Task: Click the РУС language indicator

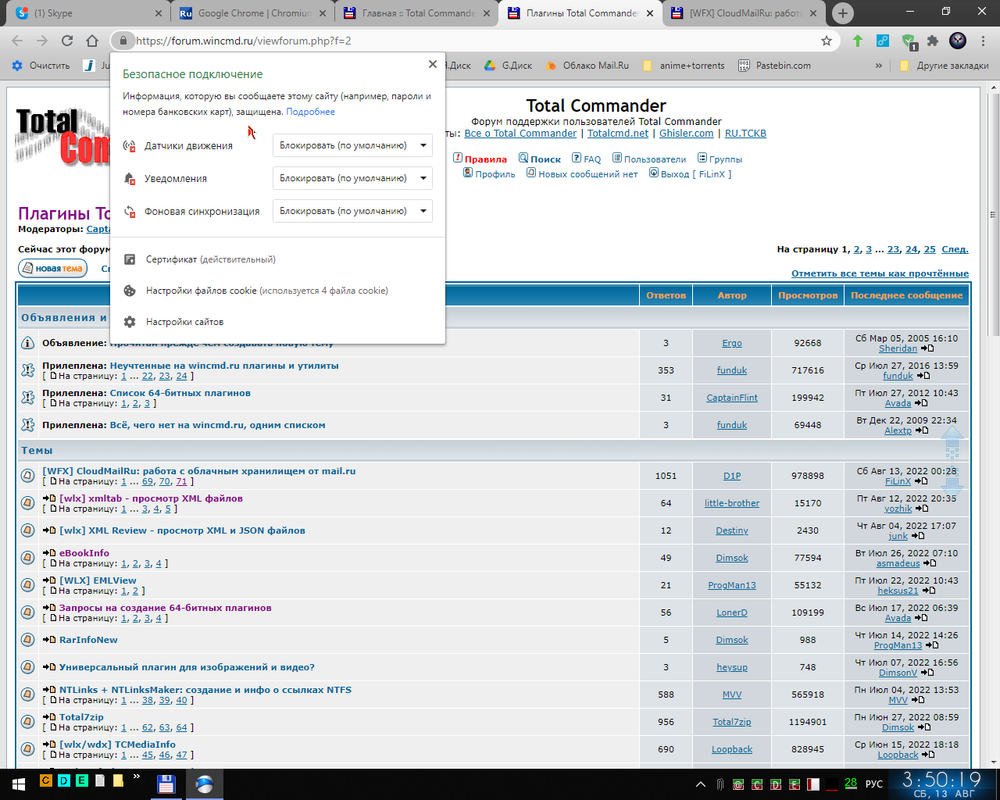Action: point(874,784)
